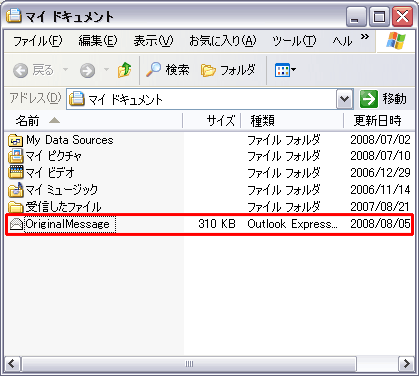Expand hidden menu items with chevron
Screen dimensions: 419x376
pos(365,36)
